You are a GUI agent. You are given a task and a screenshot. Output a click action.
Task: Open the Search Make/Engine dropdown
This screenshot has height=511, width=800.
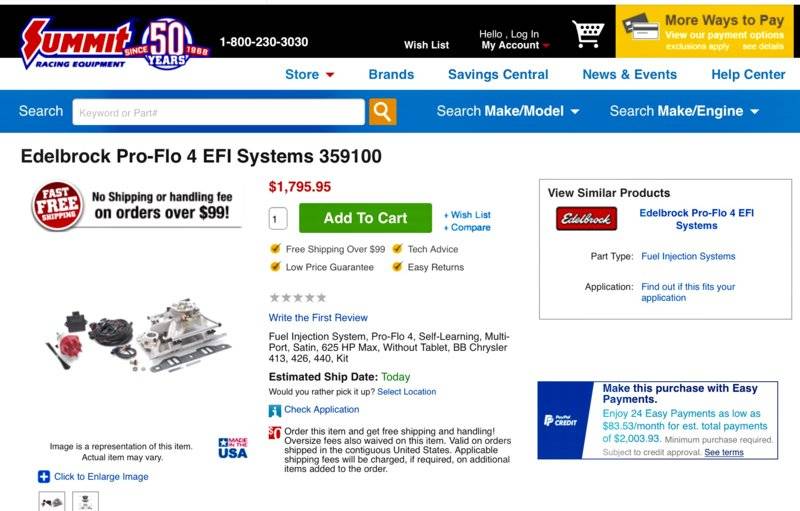click(684, 111)
